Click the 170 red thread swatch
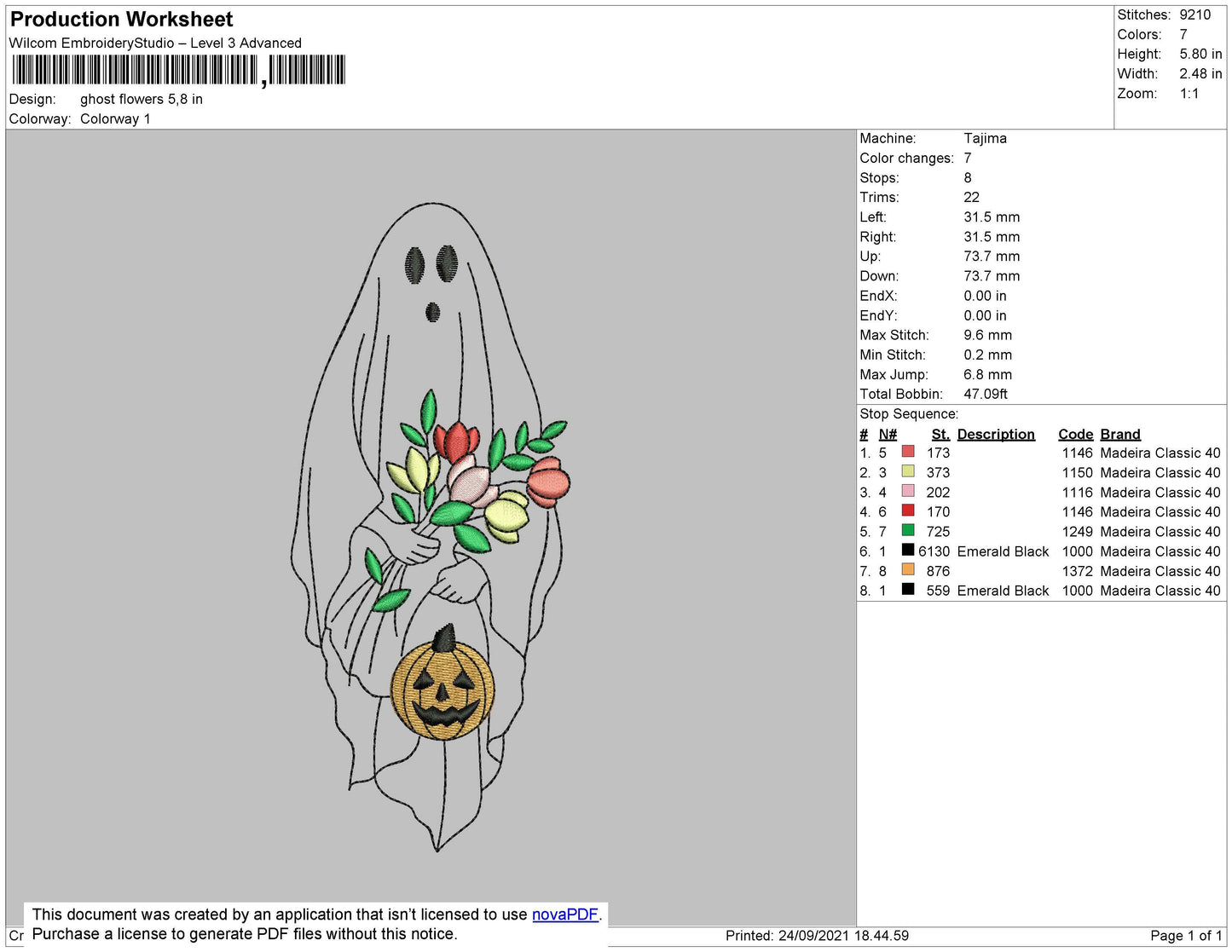1232x952 pixels. coord(908,511)
